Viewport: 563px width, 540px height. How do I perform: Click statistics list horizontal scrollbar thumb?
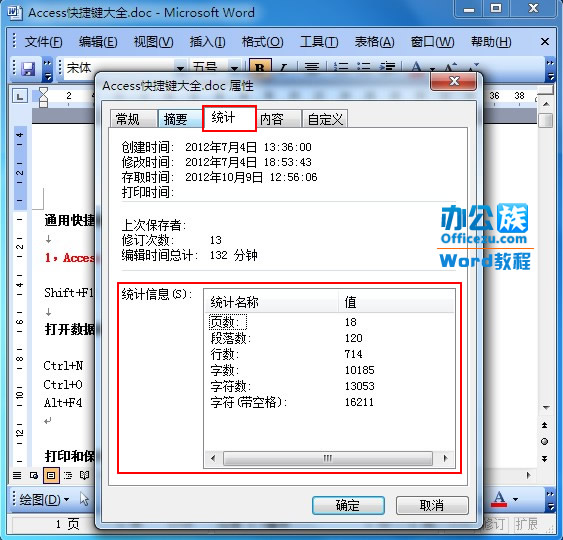pyautogui.click(x=327, y=458)
